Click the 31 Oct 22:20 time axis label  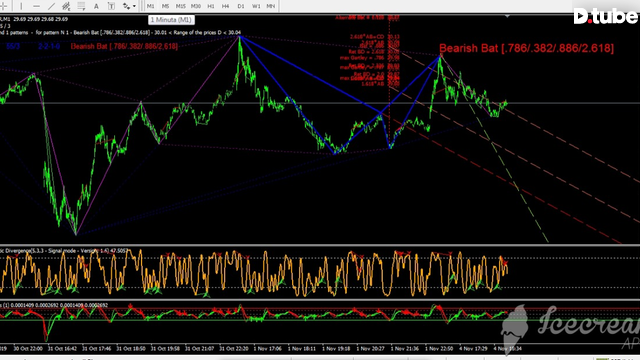[x=233, y=349]
